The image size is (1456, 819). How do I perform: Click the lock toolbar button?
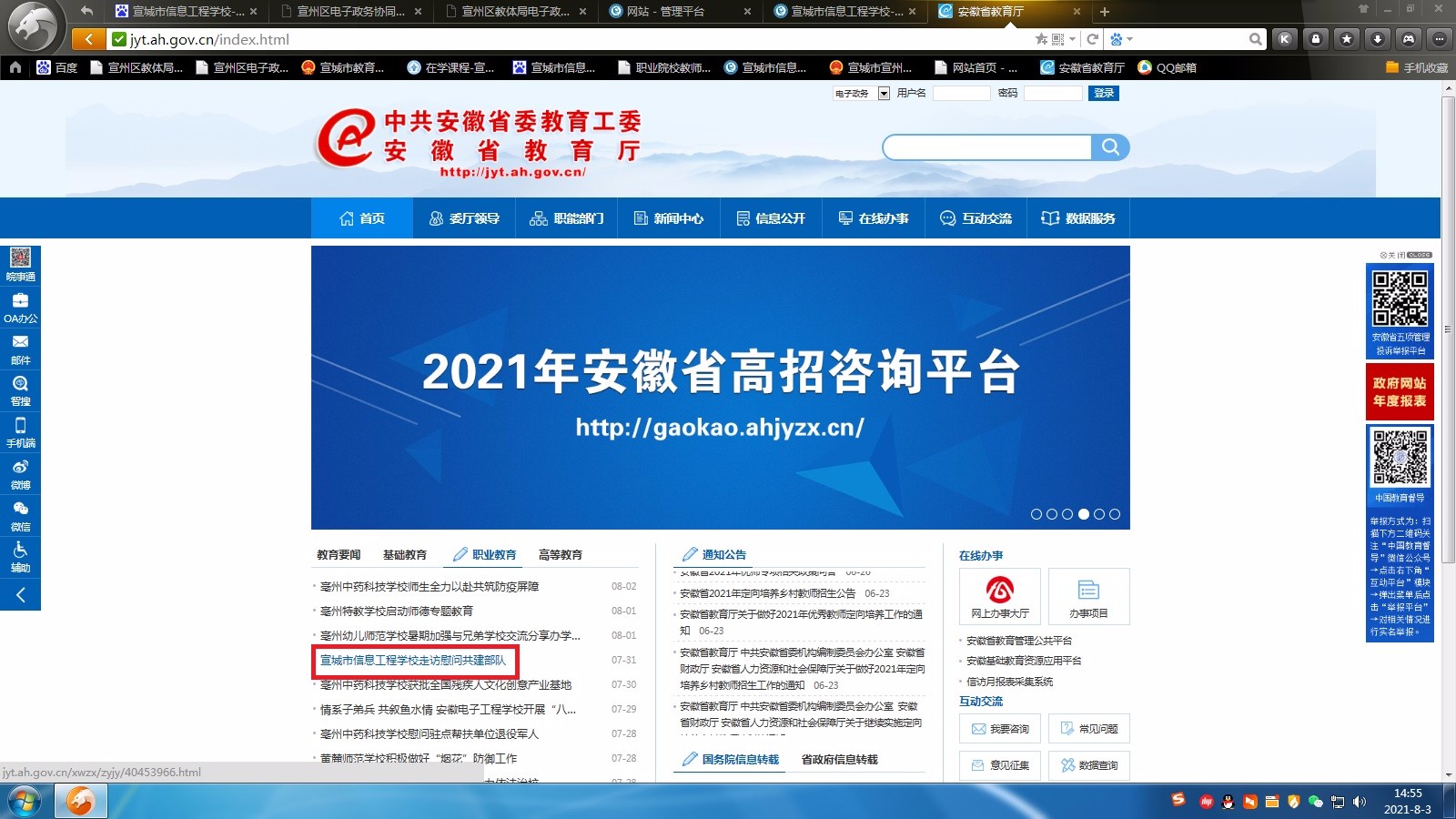click(x=1316, y=39)
